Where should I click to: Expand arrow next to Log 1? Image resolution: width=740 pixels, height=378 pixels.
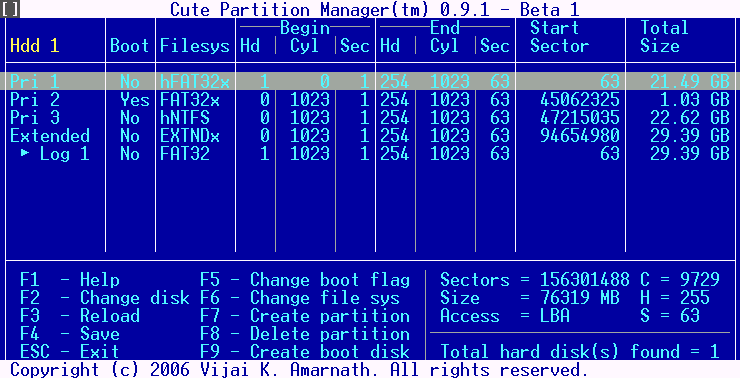pyautogui.click(x=25, y=154)
